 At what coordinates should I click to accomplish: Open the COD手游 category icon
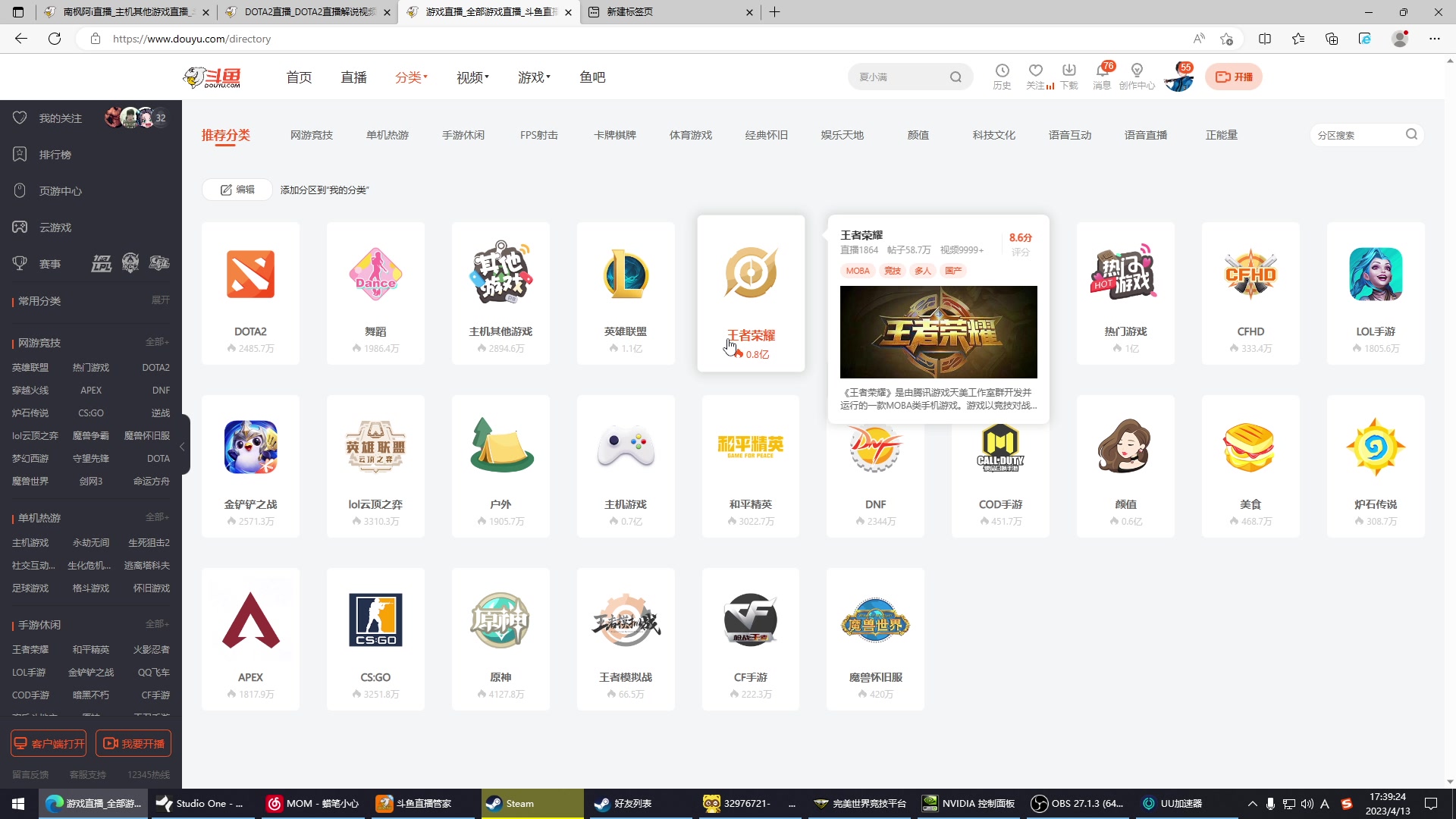pos(1000,447)
